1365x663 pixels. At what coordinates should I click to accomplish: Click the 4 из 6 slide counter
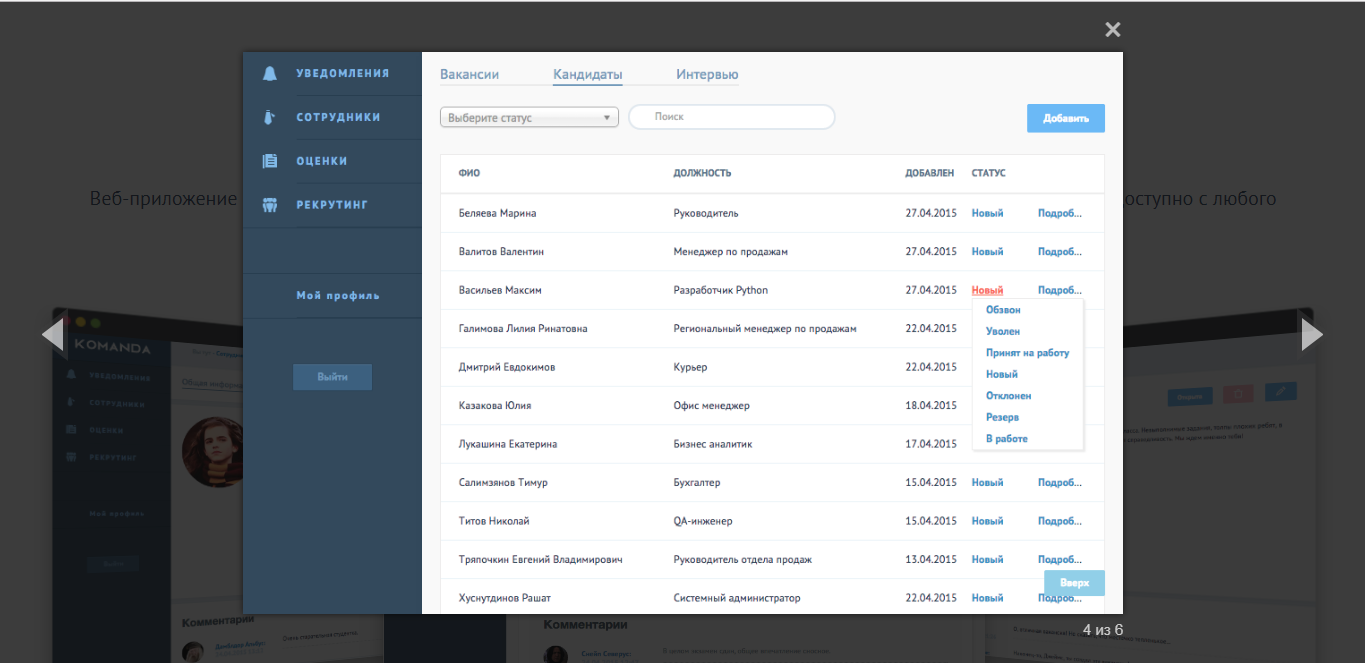point(1103,630)
